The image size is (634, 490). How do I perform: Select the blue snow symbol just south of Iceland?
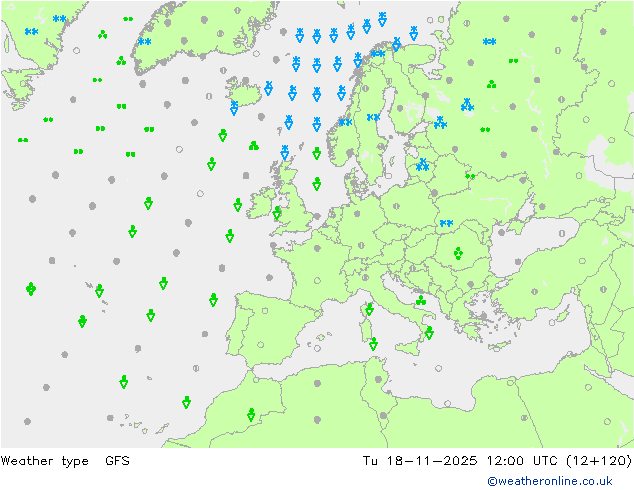(x=234, y=108)
